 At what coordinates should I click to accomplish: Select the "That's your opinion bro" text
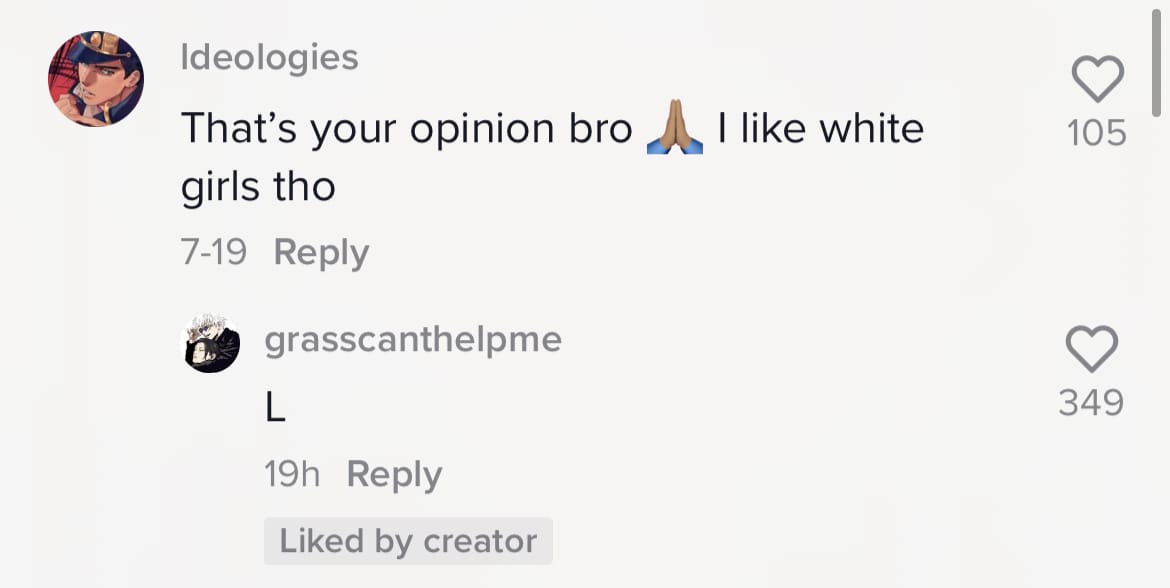tap(407, 128)
